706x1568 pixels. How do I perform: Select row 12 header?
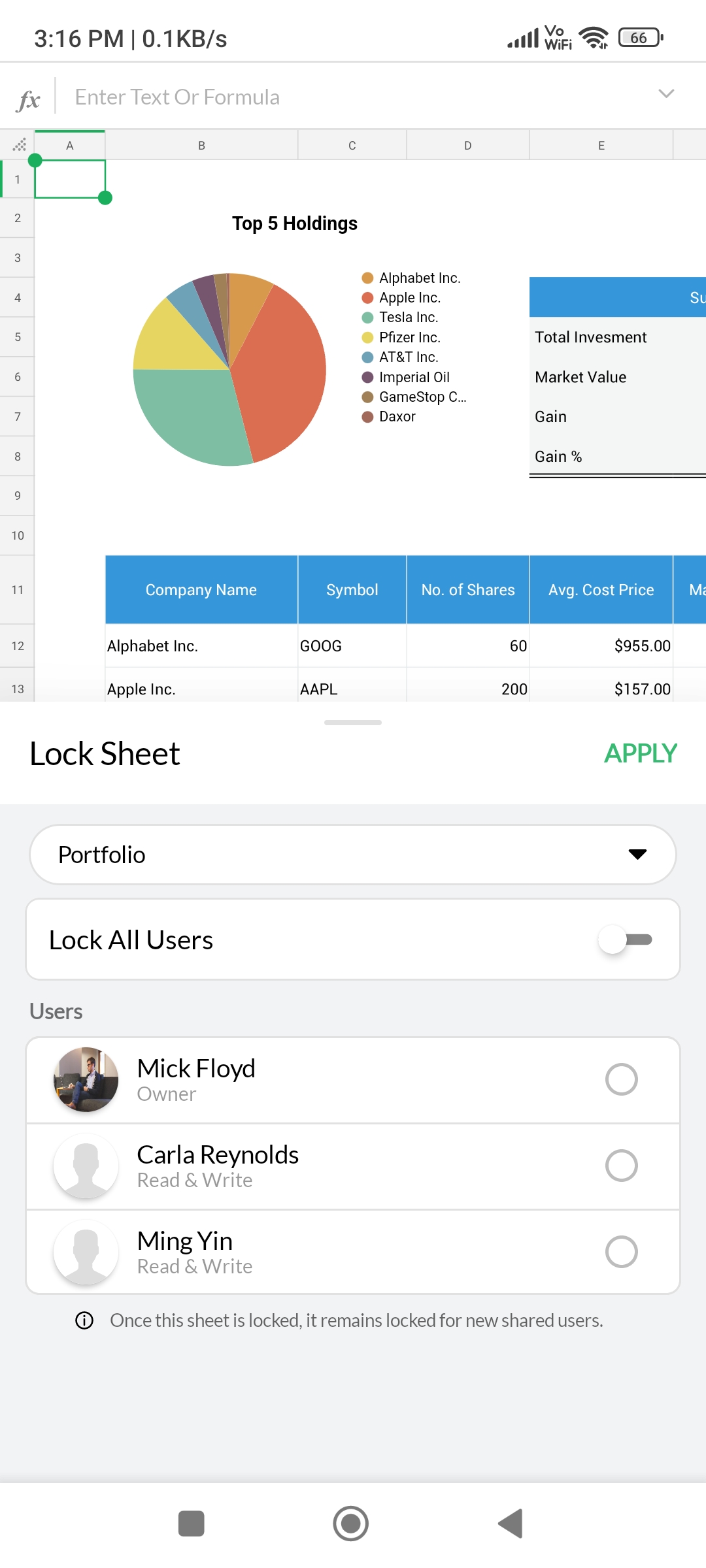pyautogui.click(x=18, y=645)
